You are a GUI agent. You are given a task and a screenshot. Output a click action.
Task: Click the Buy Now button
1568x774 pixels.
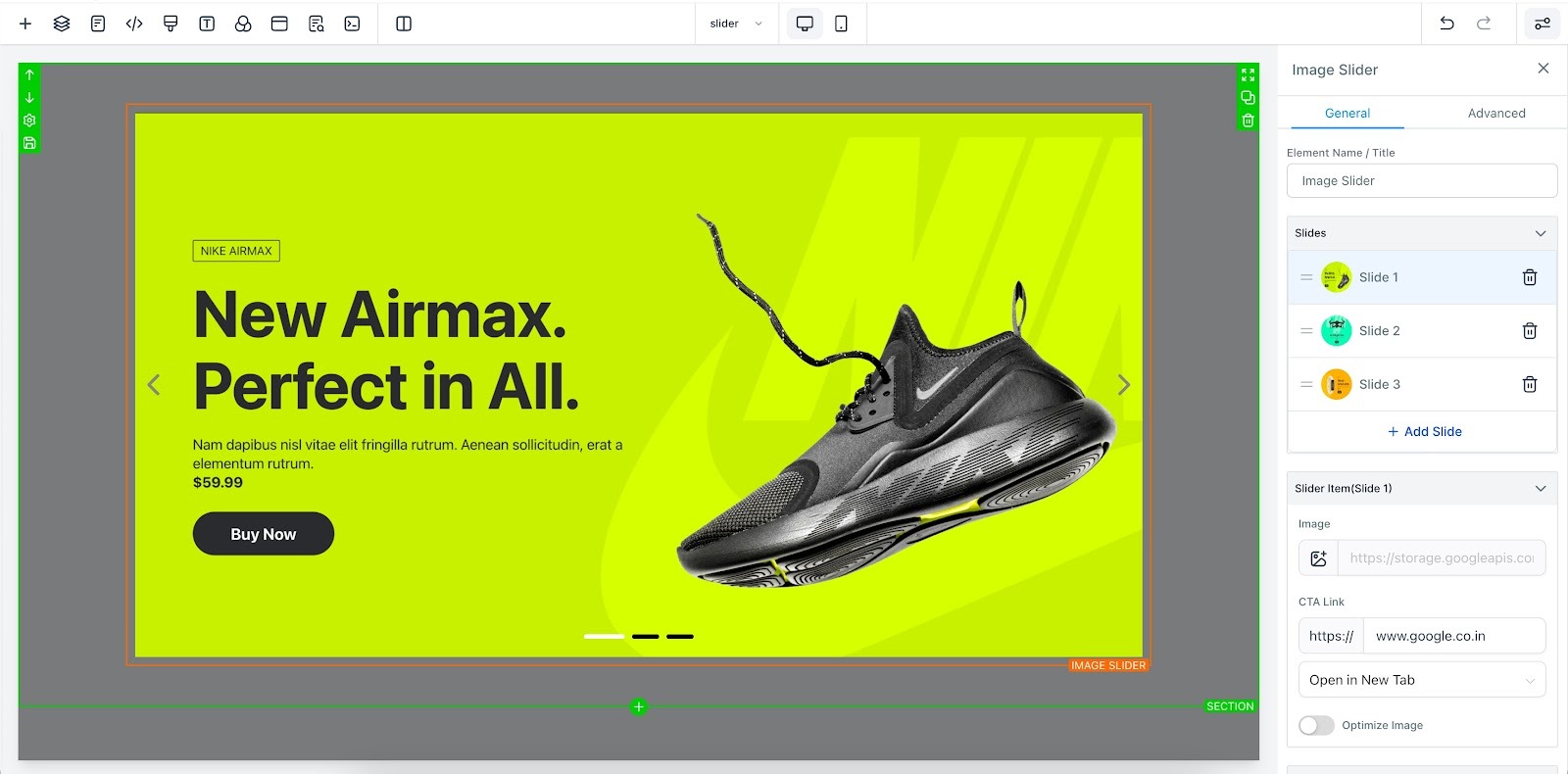pyautogui.click(x=264, y=534)
